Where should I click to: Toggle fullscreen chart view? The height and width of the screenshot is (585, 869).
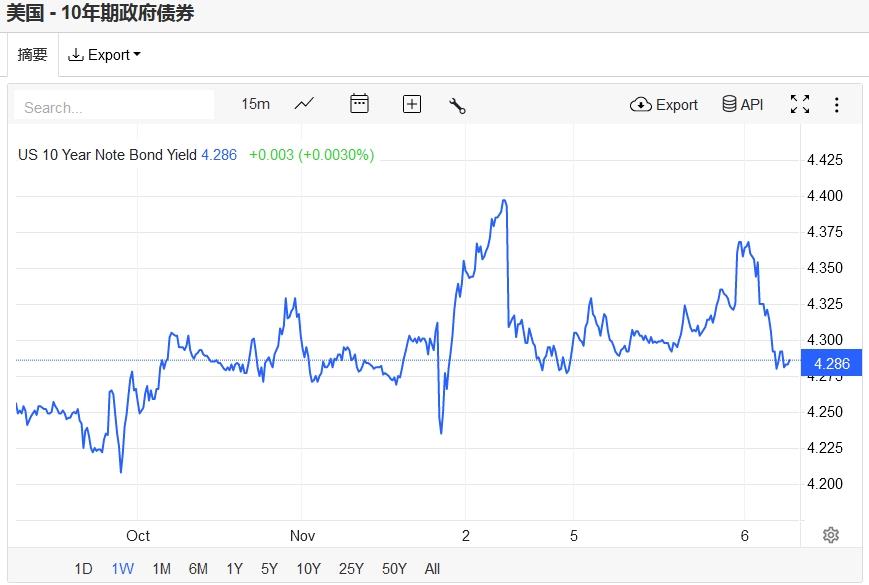(x=800, y=104)
